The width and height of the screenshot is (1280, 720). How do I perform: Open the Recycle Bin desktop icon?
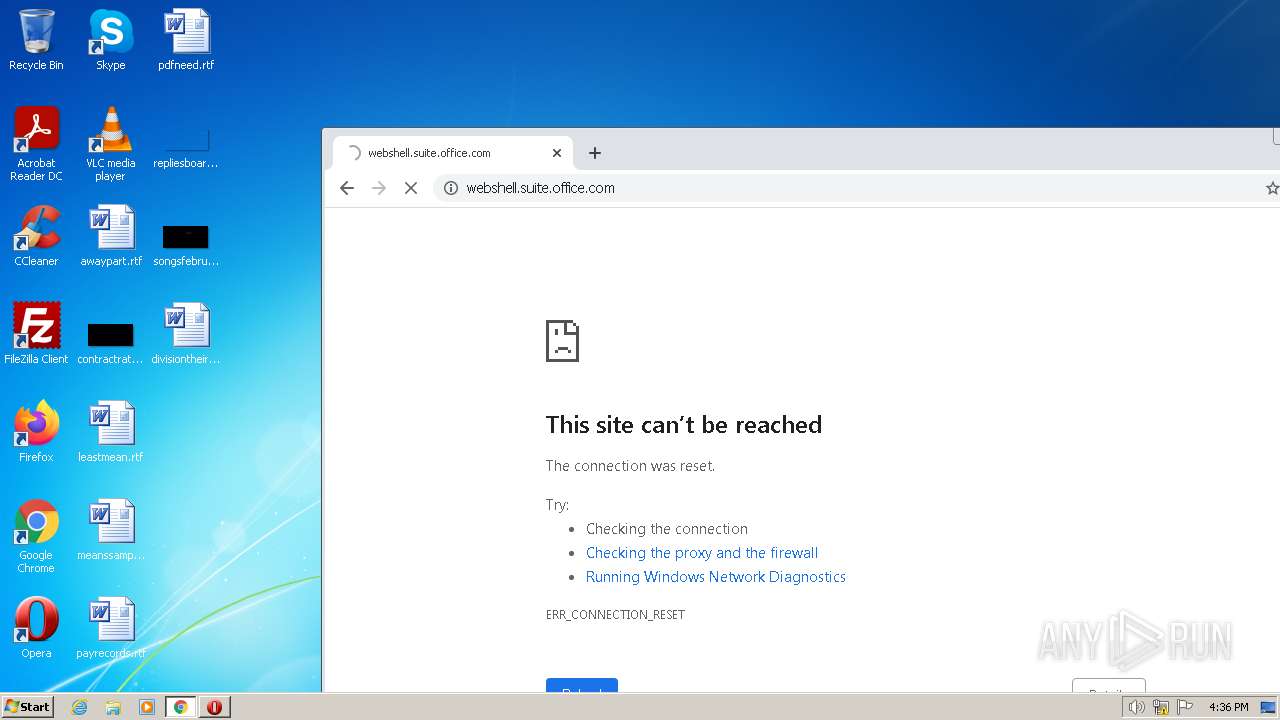36,40
